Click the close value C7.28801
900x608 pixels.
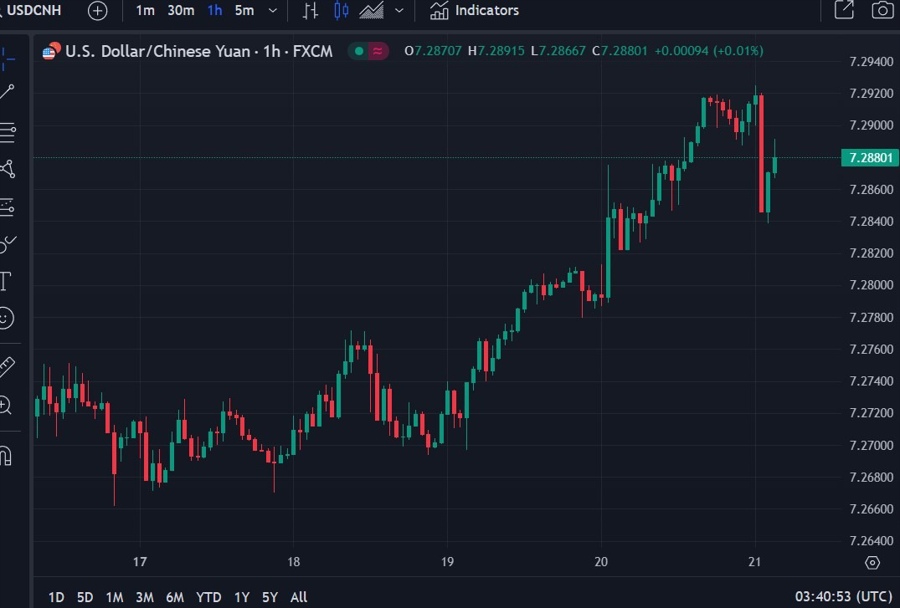click(620, 51)
